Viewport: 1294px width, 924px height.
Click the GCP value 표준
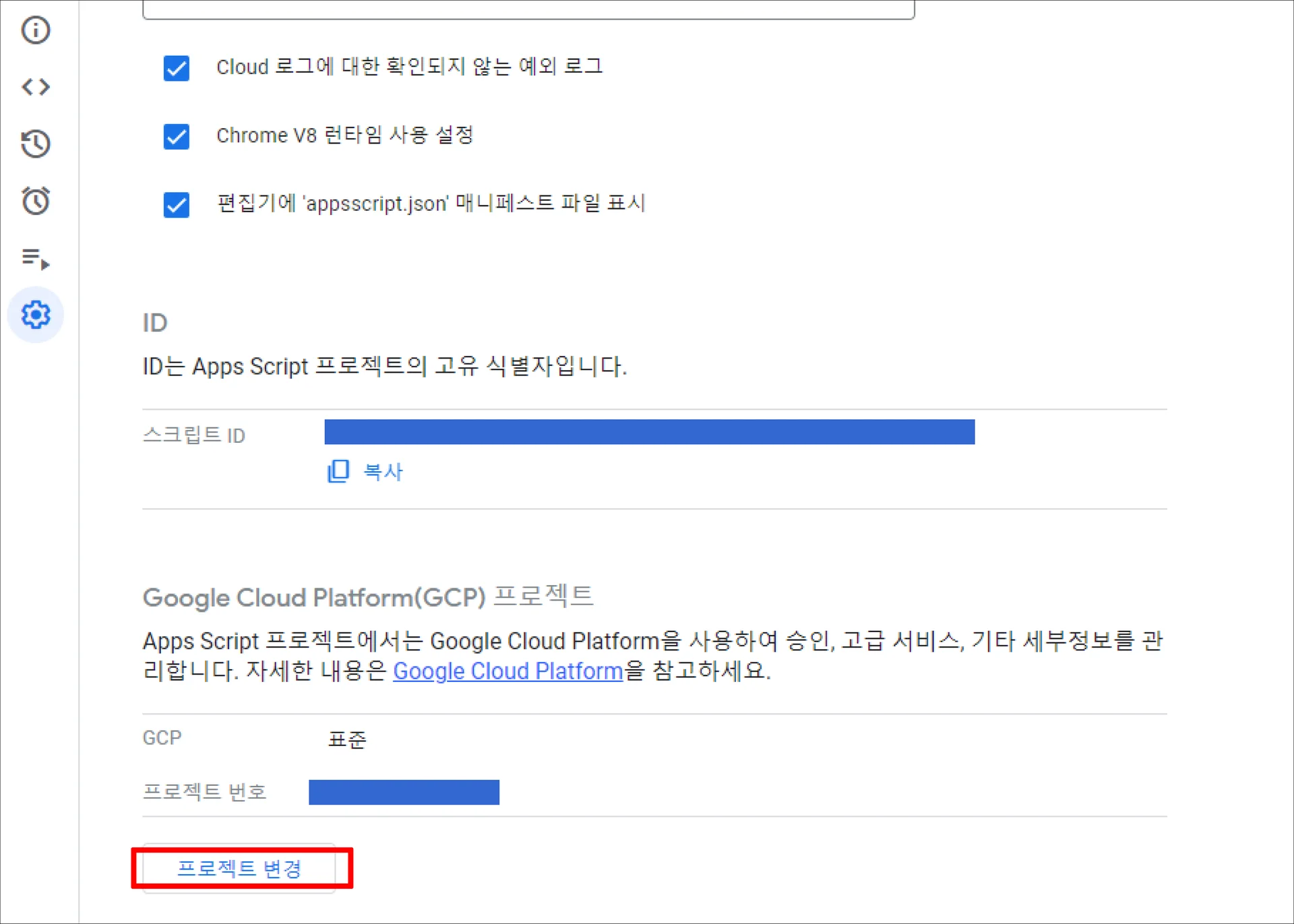[347, 739]
